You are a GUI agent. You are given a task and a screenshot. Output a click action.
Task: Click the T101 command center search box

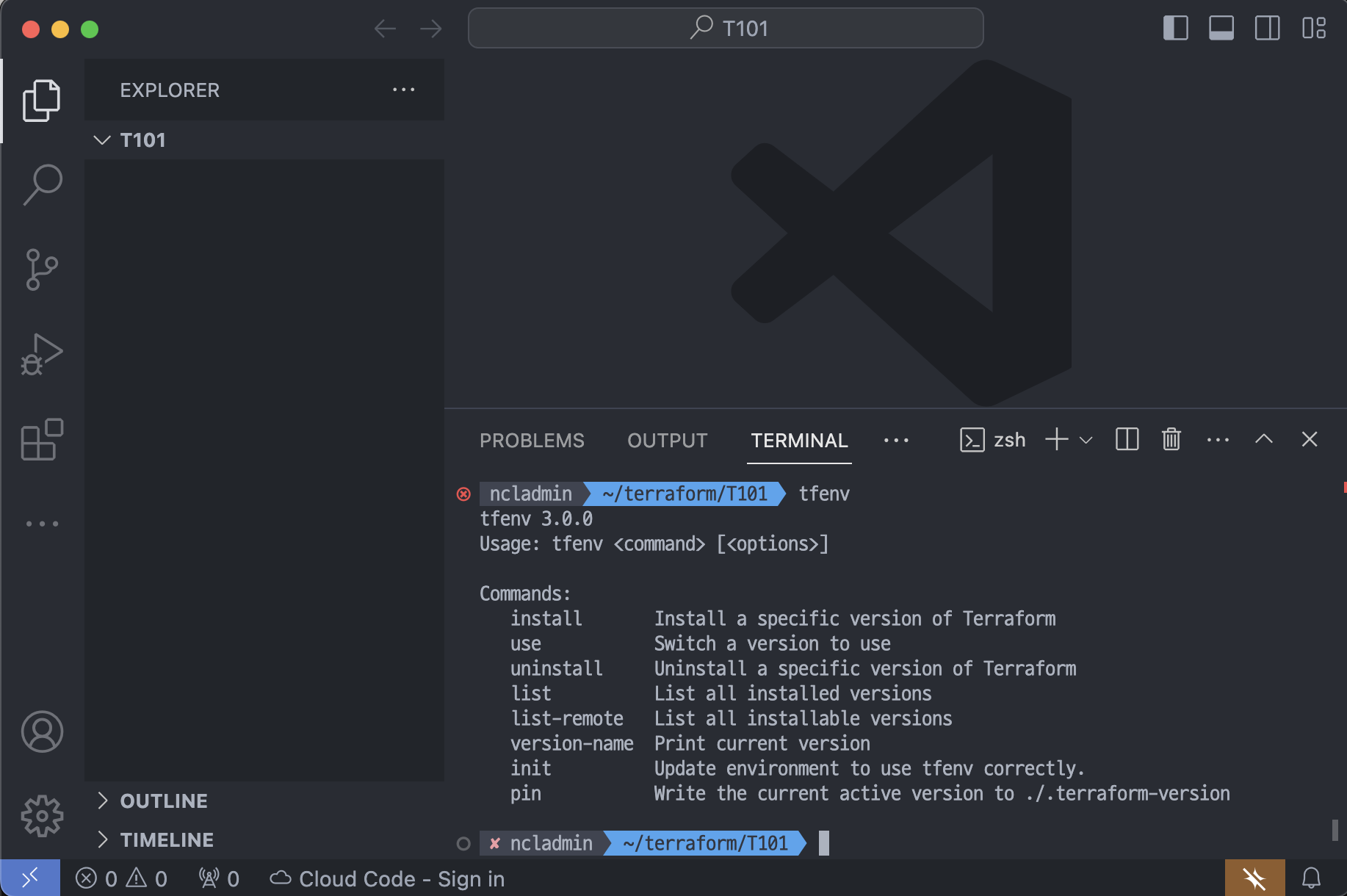pos(726,28)
